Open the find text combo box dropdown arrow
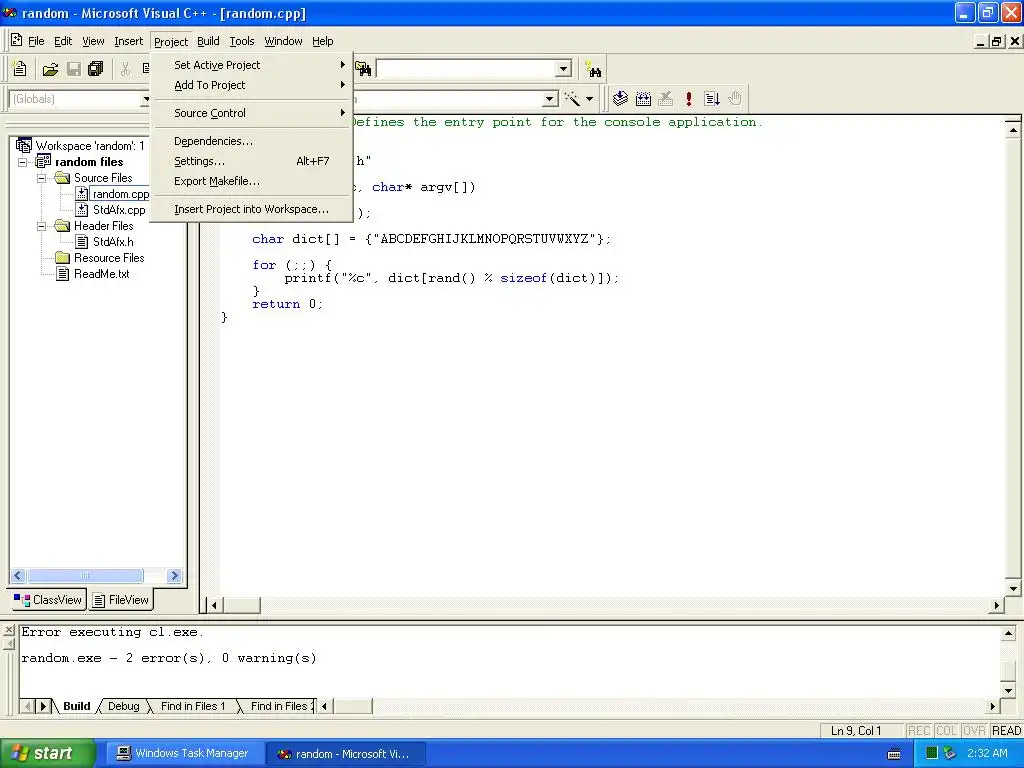The width and height of the screenshot is (1024, 768). (563, 69)
